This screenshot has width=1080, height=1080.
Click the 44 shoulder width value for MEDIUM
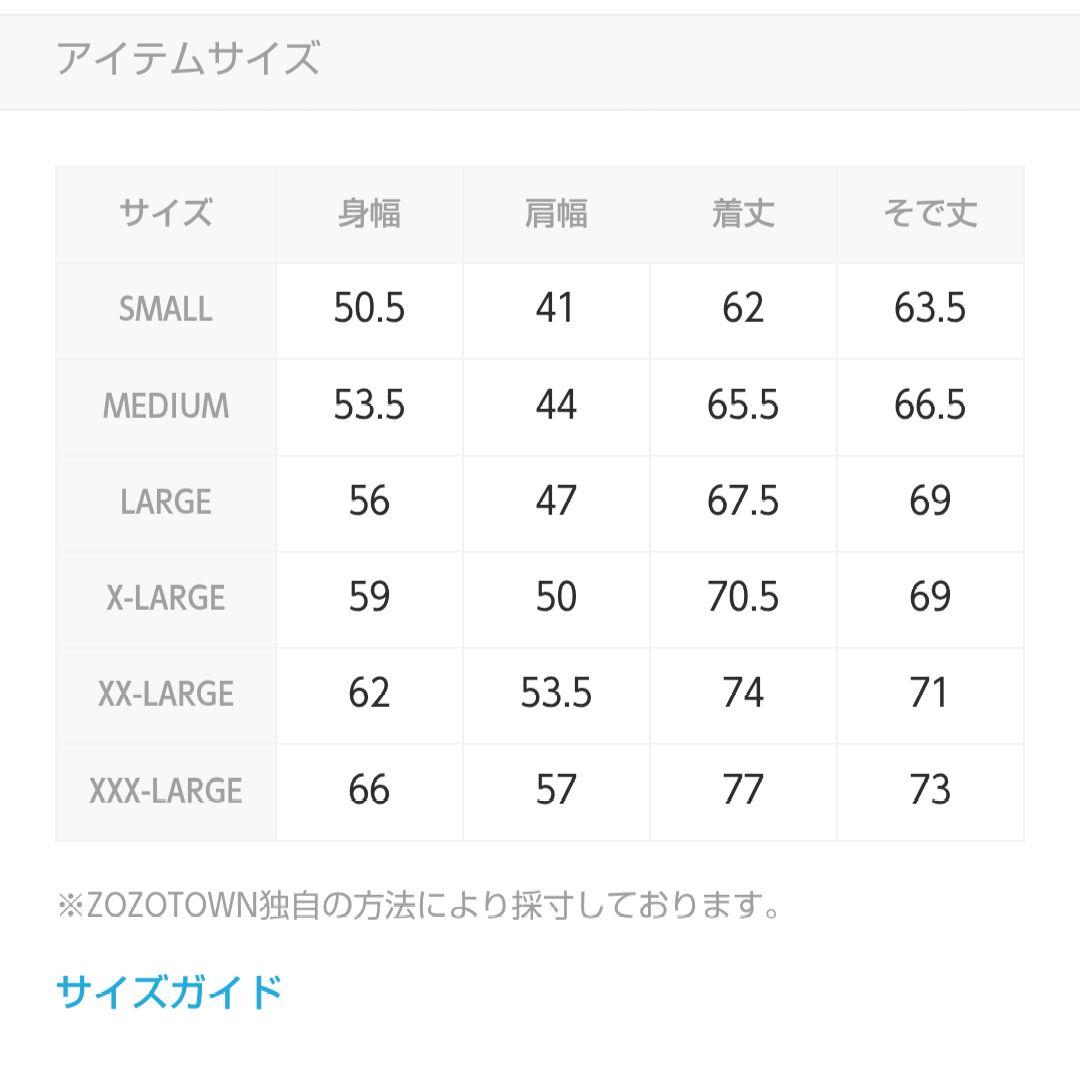point(556,406)
